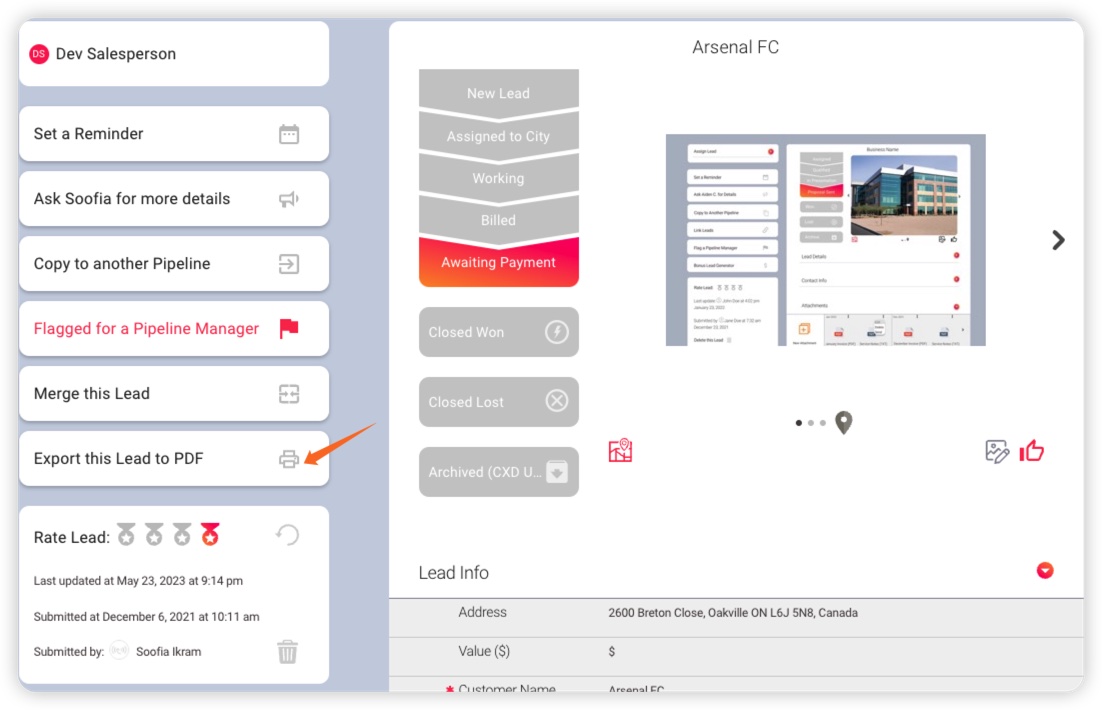This screenshot has height=710, width=1102.
Task: Rate lead with the first medal
Action: point(127,534)
